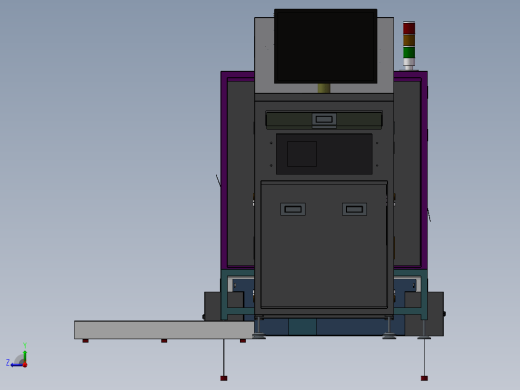Image resolution: width=520 pixels, height=390 pixels.
Task: Select the keyboard drawer handle
Action: [x=324, y=119]
